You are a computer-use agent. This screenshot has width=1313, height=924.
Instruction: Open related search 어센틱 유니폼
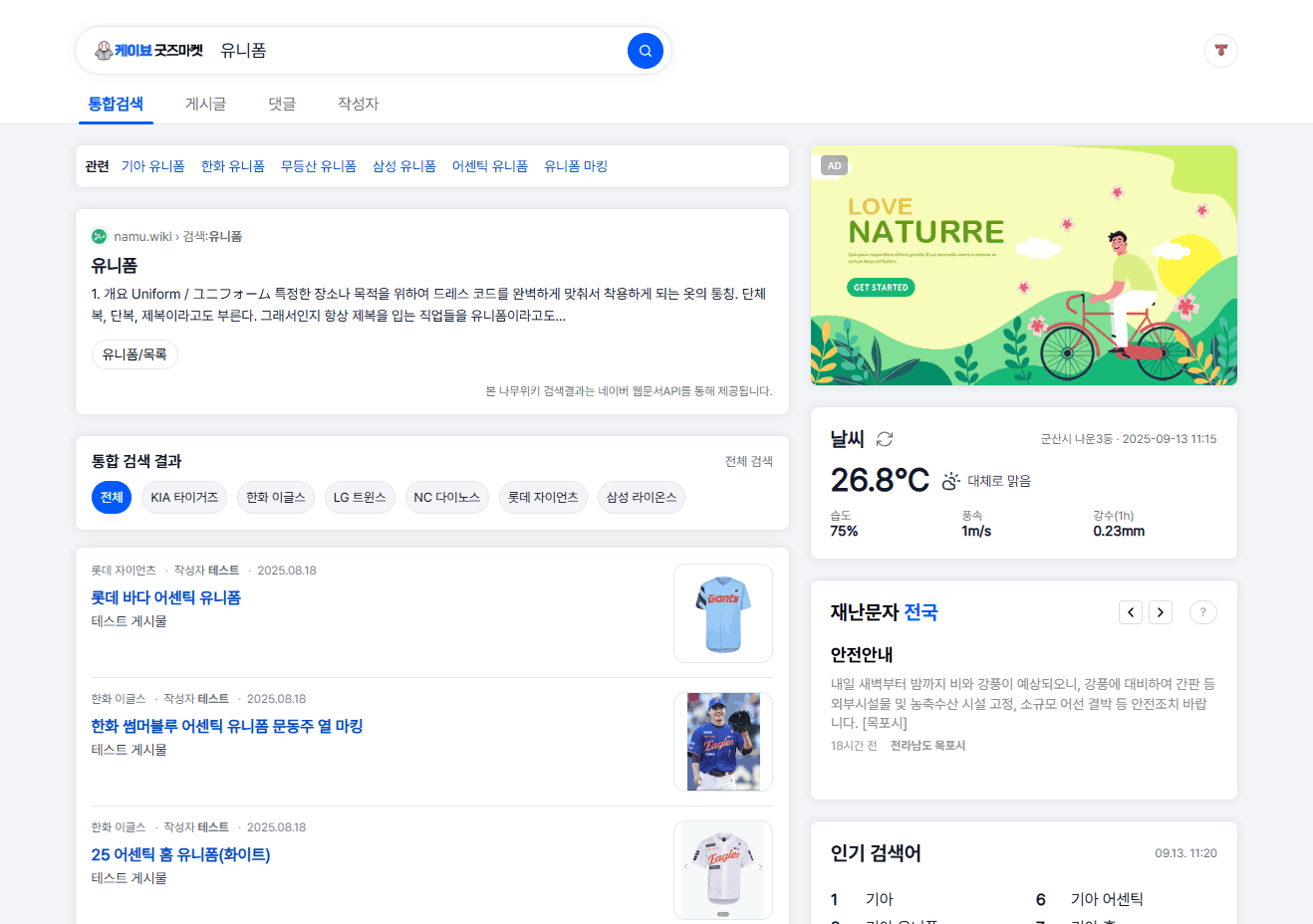[490, 166]
